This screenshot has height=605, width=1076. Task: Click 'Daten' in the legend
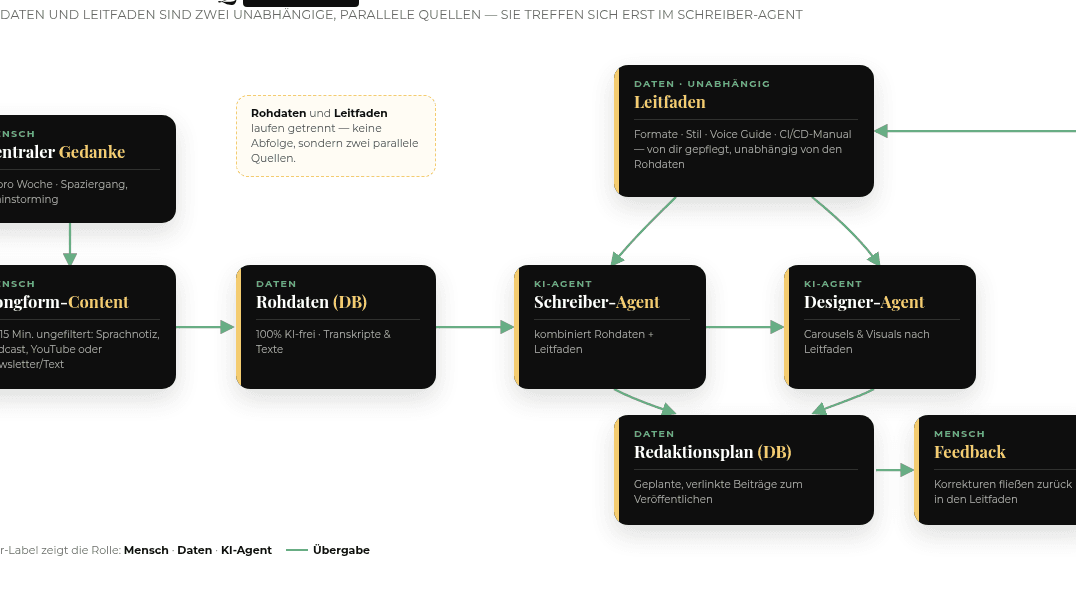pyautogui.click(x=194, y=550)
